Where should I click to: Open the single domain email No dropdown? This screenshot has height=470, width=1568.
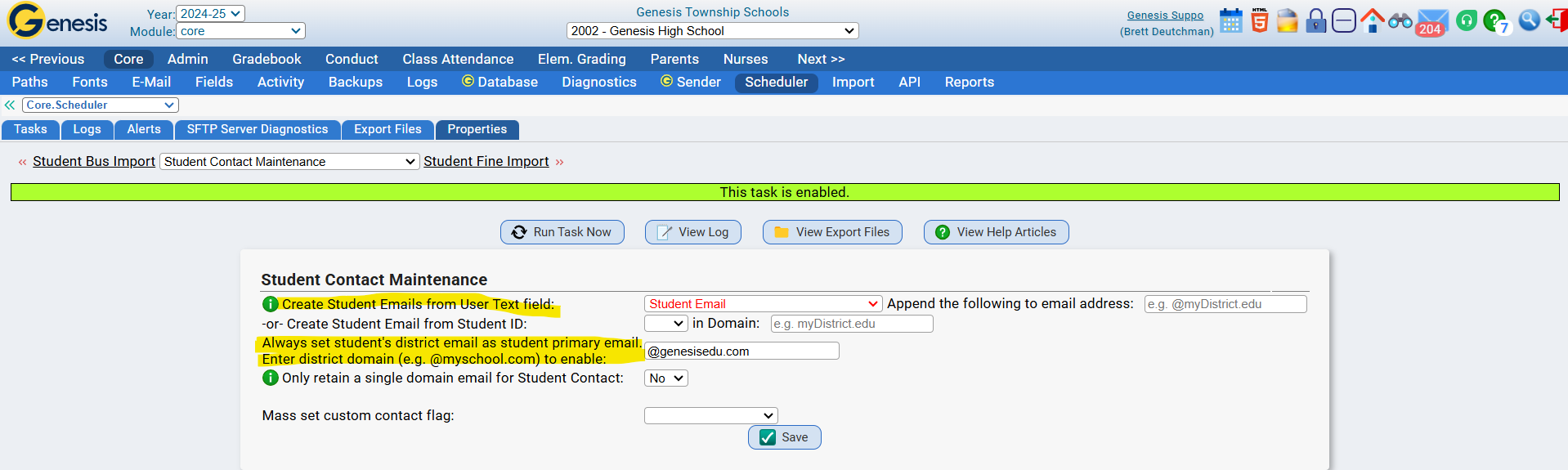point(665,378)
